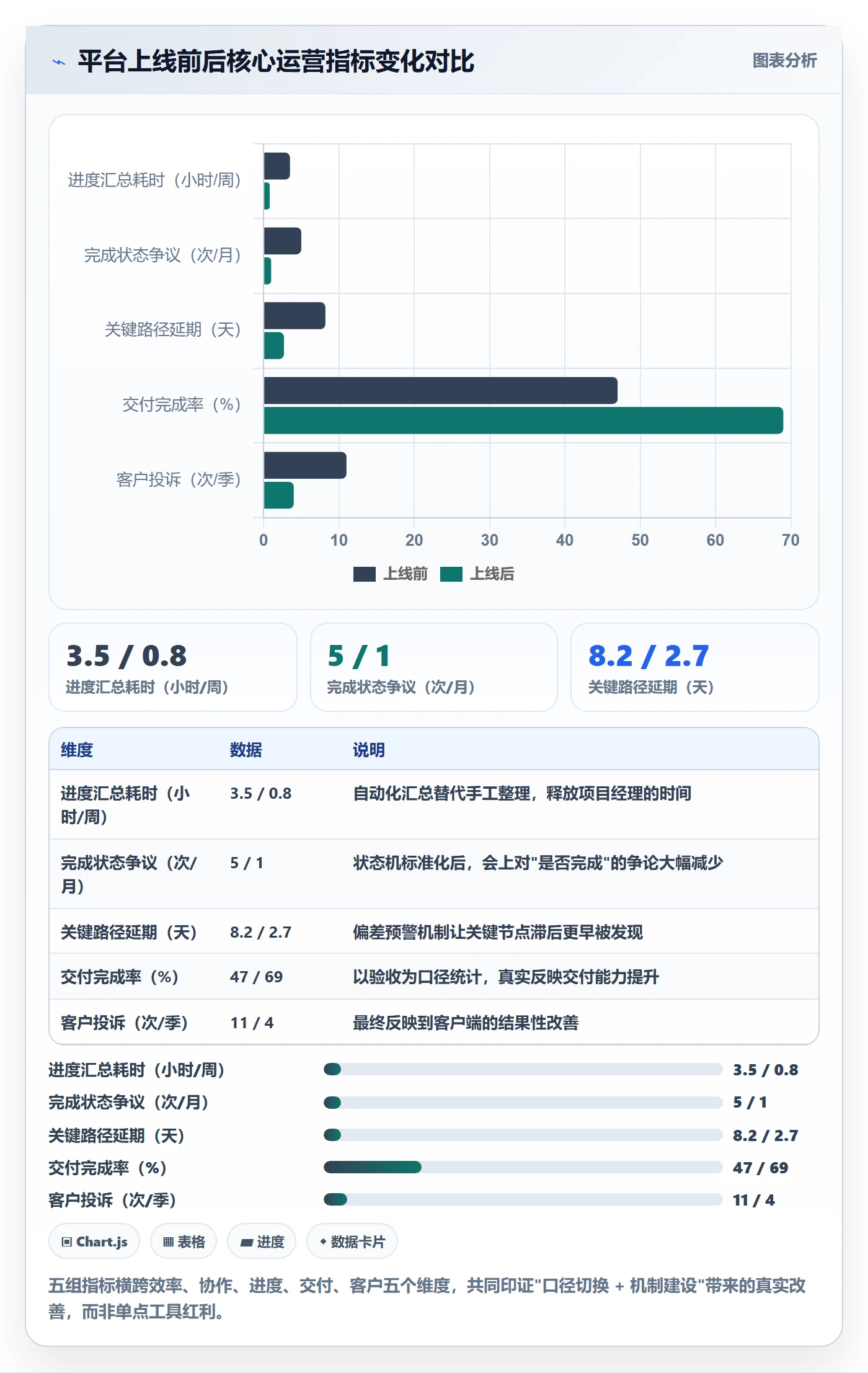Viewport: 868px width, 1373px height.
Task: Click table cell 11 / 4
Action: [x=252, y=1023]
